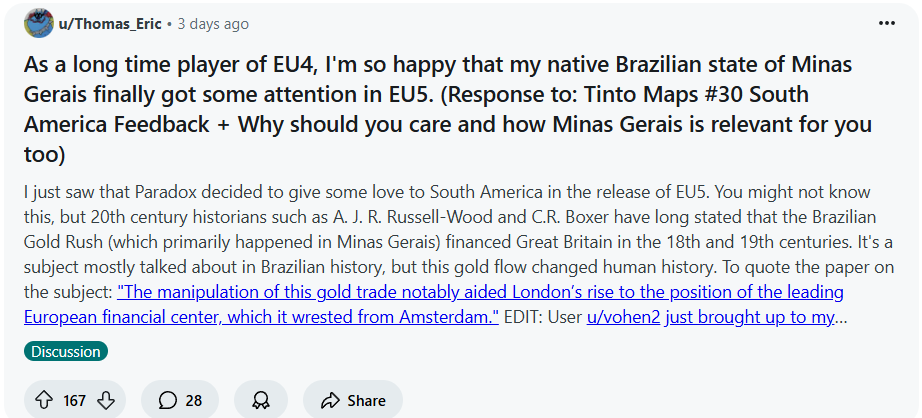Click the share arrow icon

330,400
